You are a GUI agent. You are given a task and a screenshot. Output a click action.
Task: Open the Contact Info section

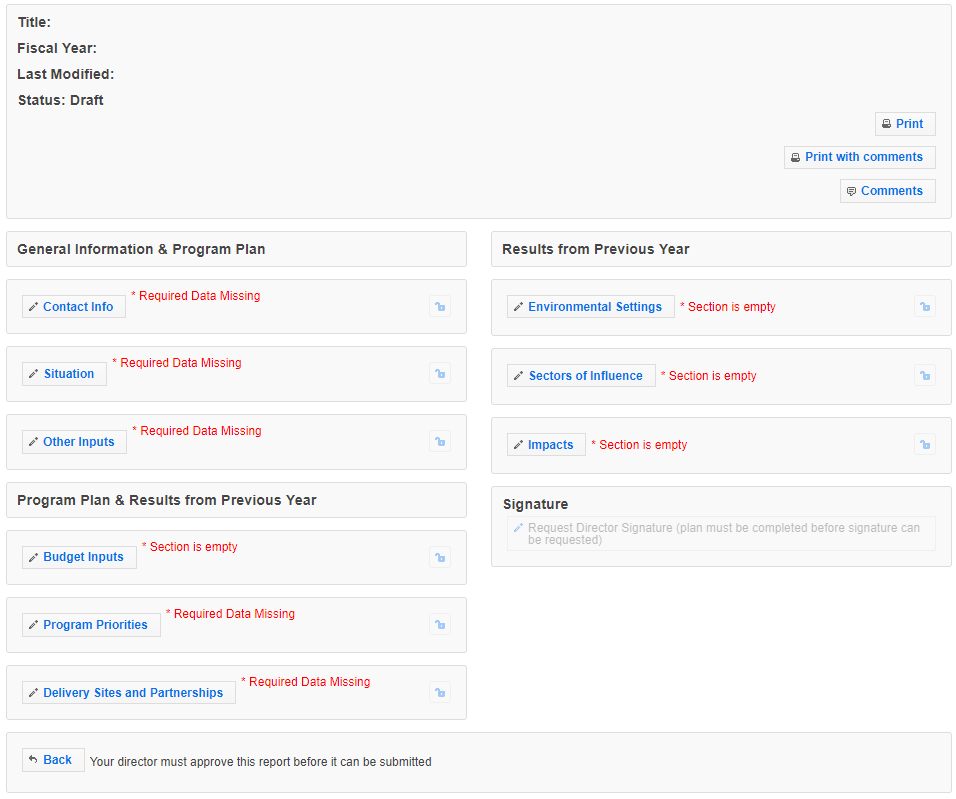[74, 307]
